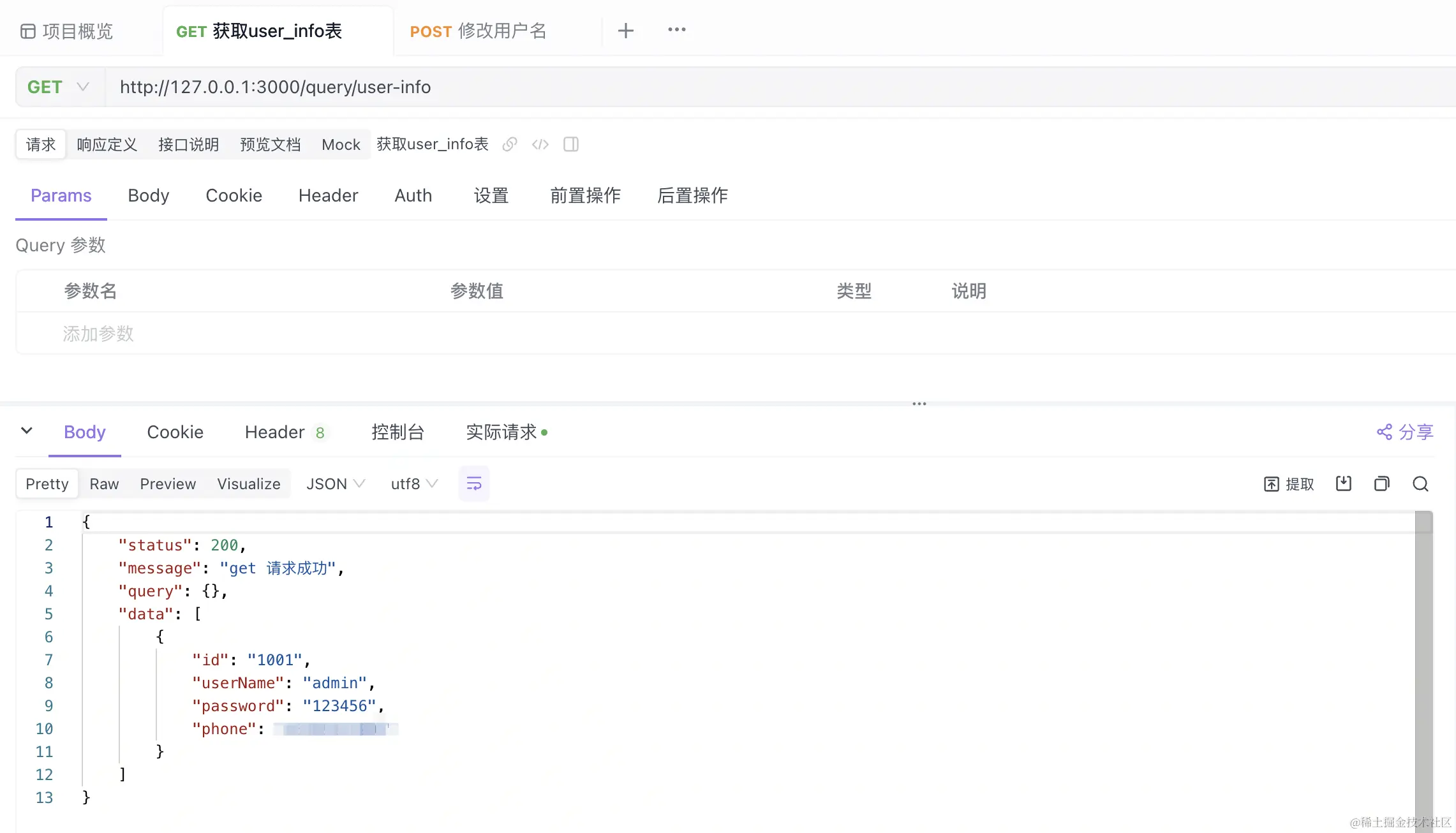Screen dimensions: 1456x833
Task: Click the 提取 extract button
Action: tap(1289, 483)
